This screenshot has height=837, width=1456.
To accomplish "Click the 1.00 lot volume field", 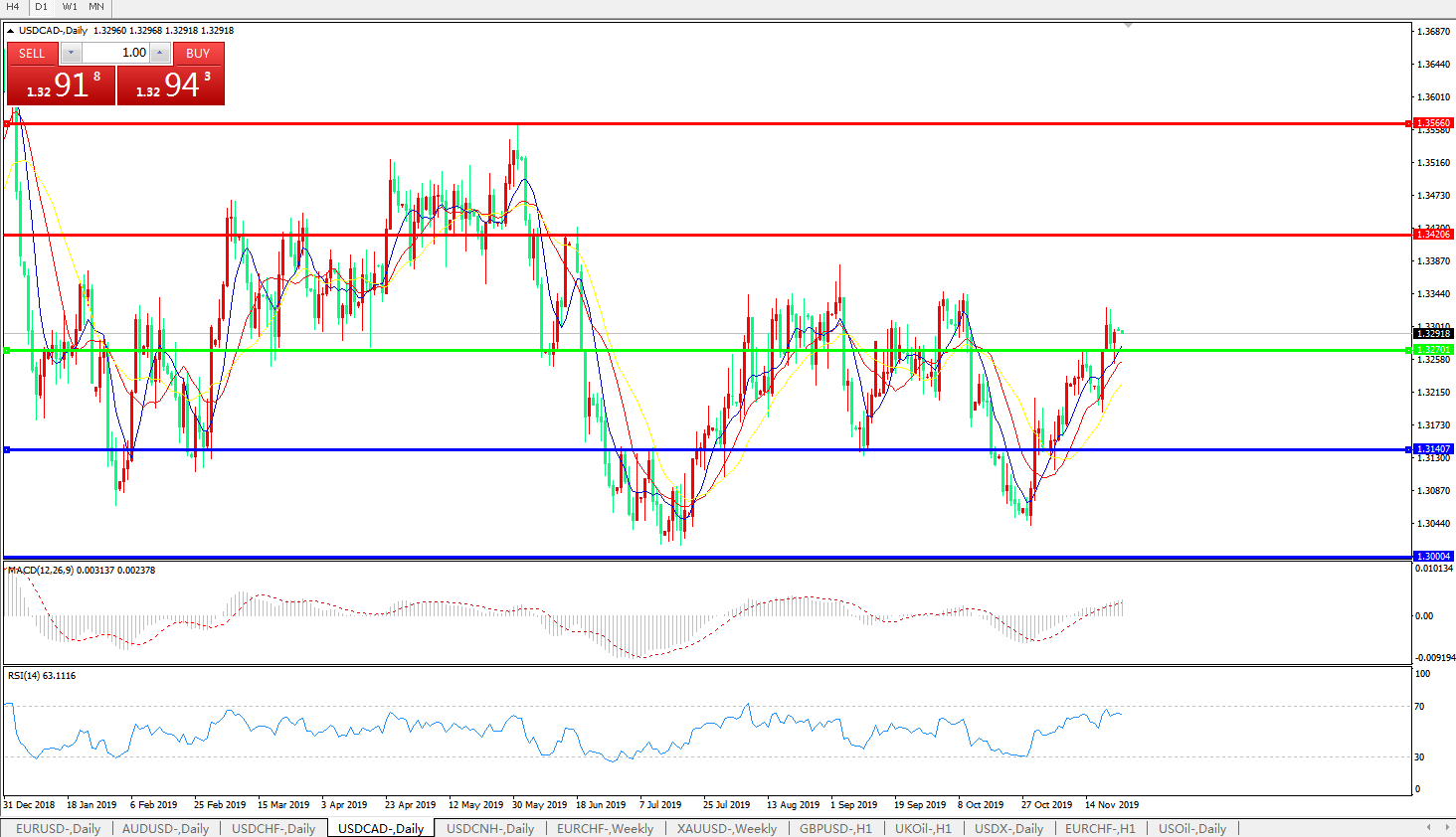I will [x=115, y=53].
